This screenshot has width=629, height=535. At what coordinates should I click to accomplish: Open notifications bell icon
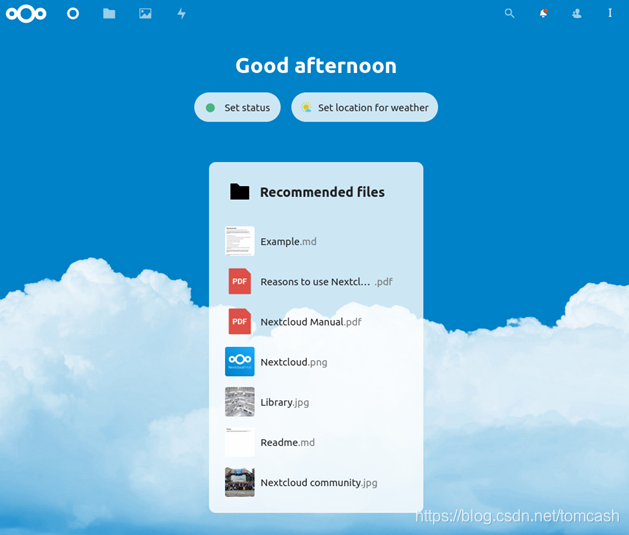[543, 13]
